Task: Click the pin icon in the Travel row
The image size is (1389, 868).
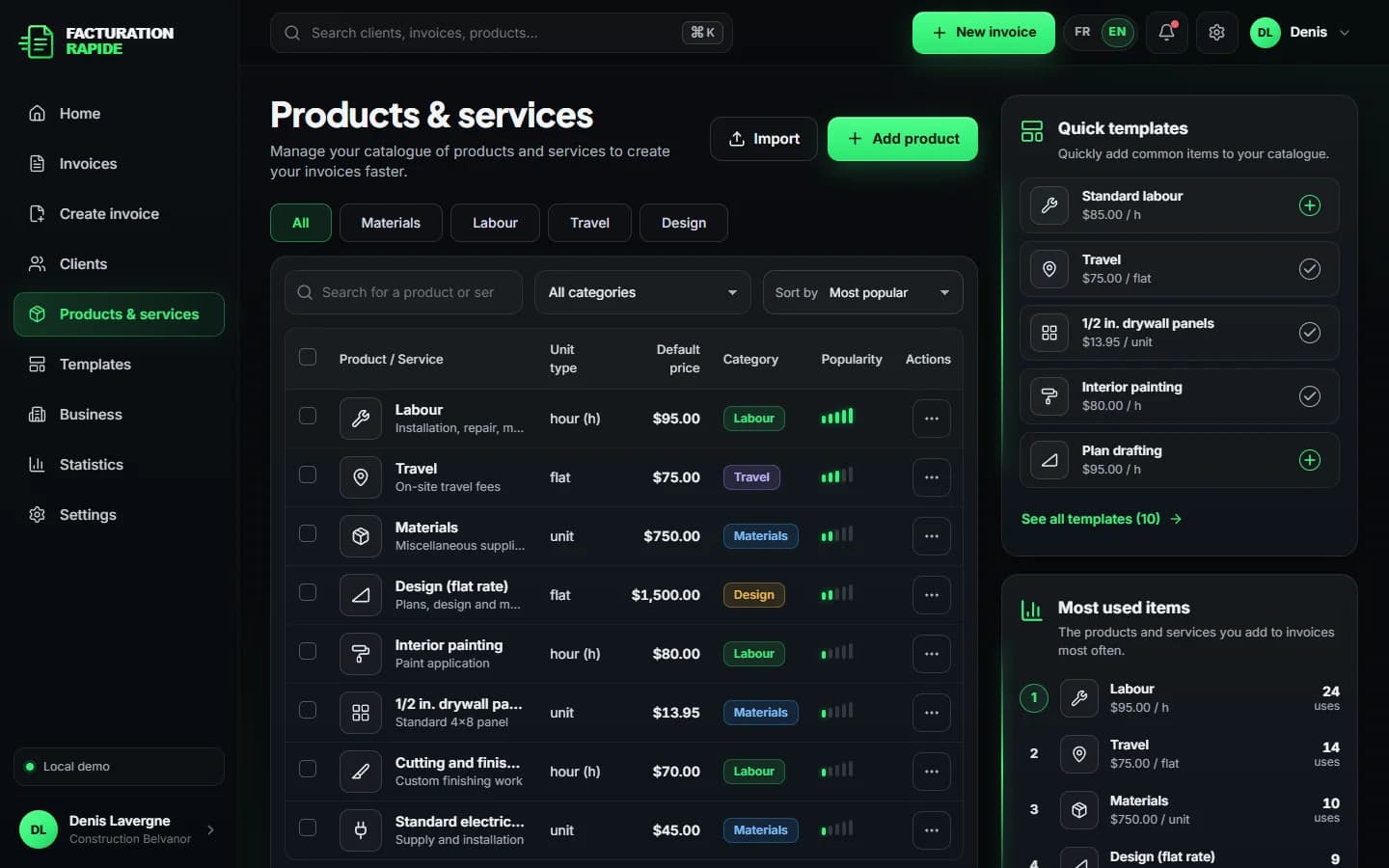Action: point(360,477)
